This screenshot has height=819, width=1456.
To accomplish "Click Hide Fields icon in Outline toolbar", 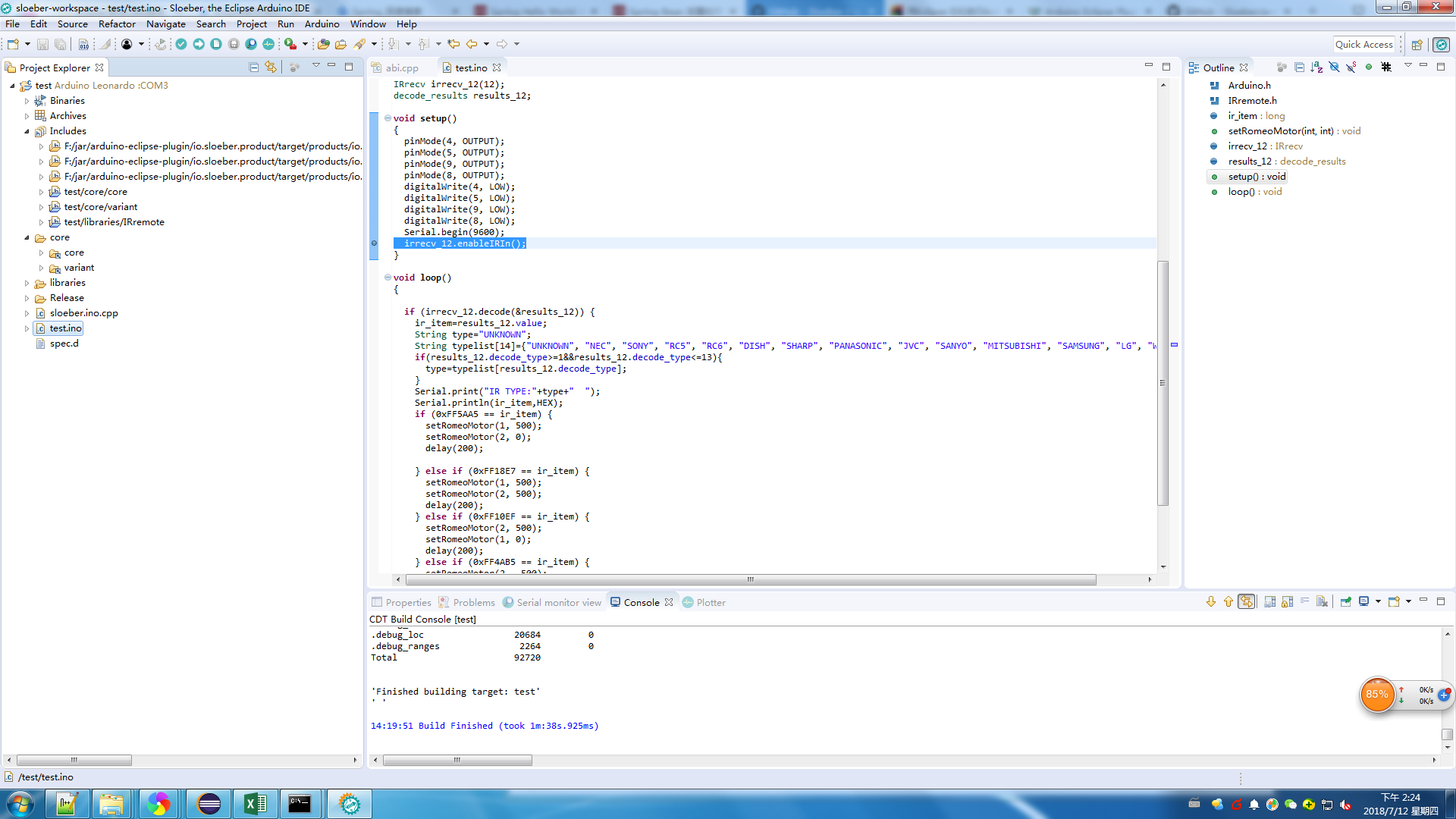I will [x=1334, y=67].
